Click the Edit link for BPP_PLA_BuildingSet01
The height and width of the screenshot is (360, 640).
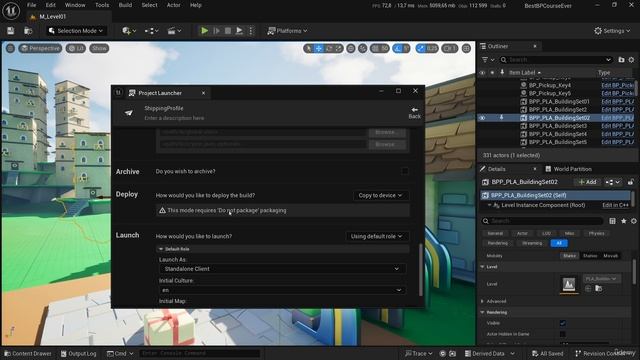coord(618,102)
